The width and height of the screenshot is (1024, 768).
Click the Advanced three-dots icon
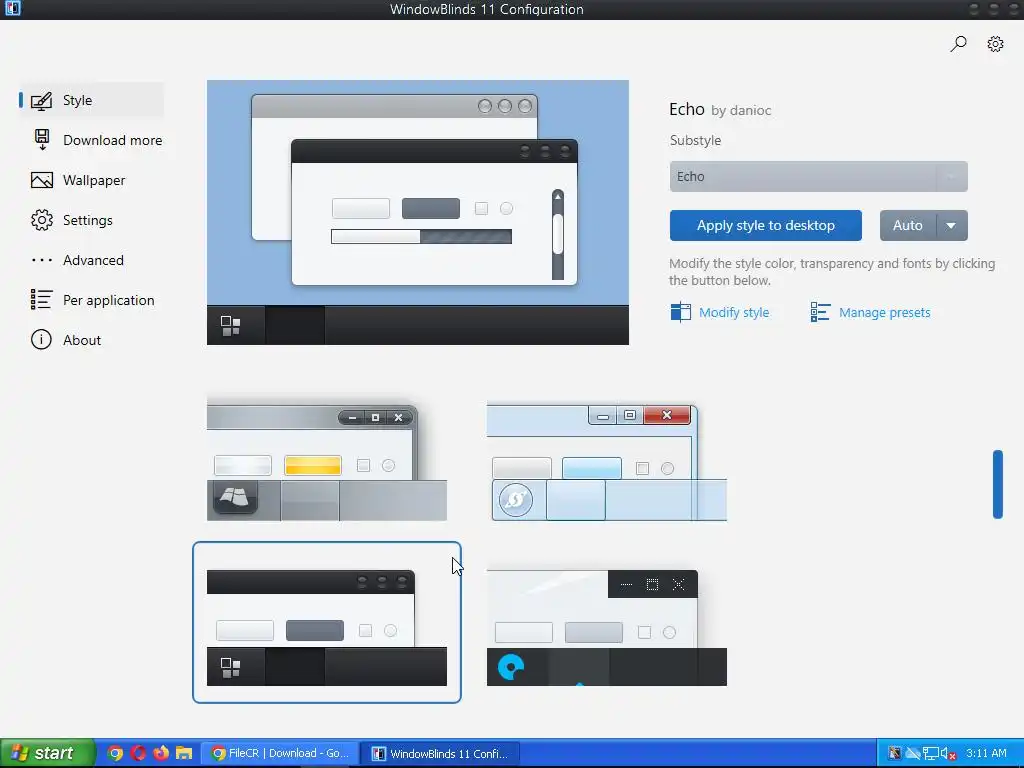point(42,260)
